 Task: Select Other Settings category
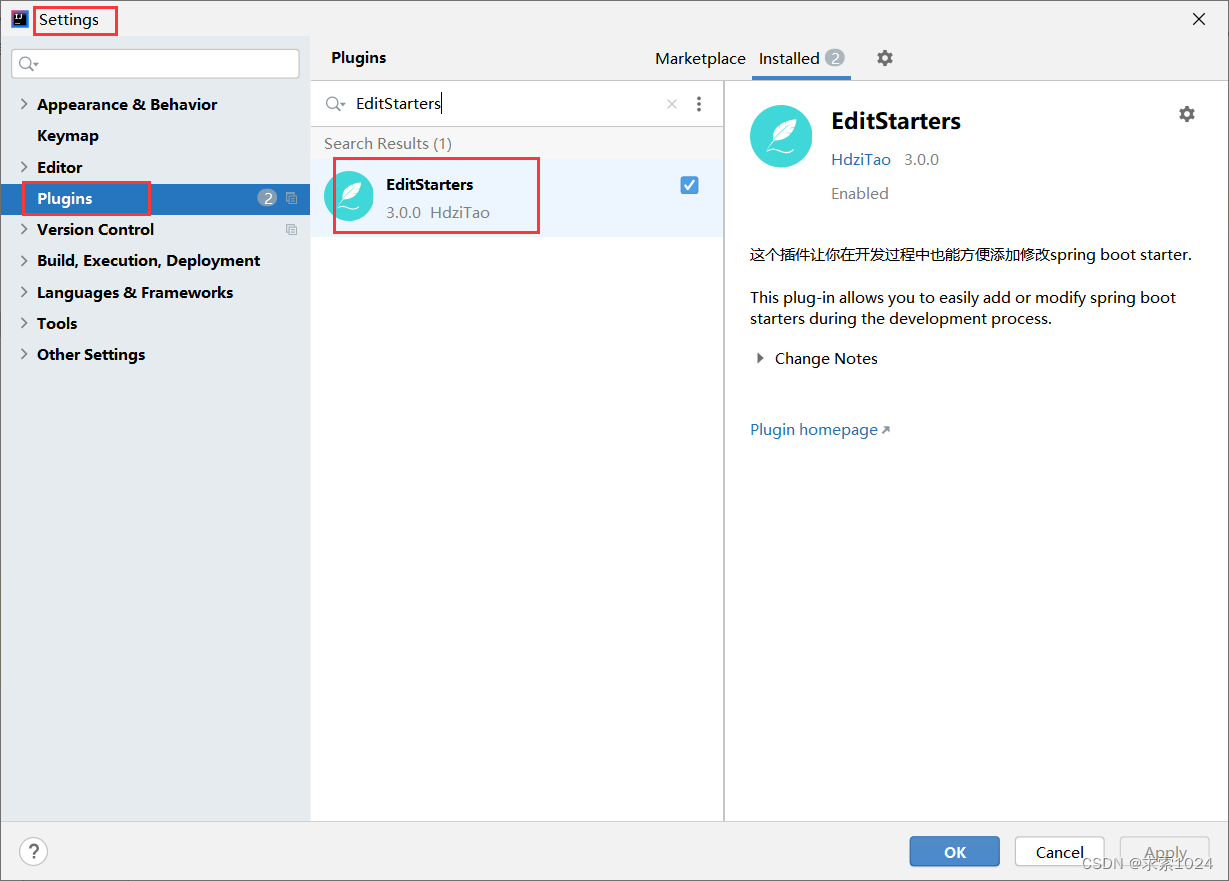tap(91, 354)
